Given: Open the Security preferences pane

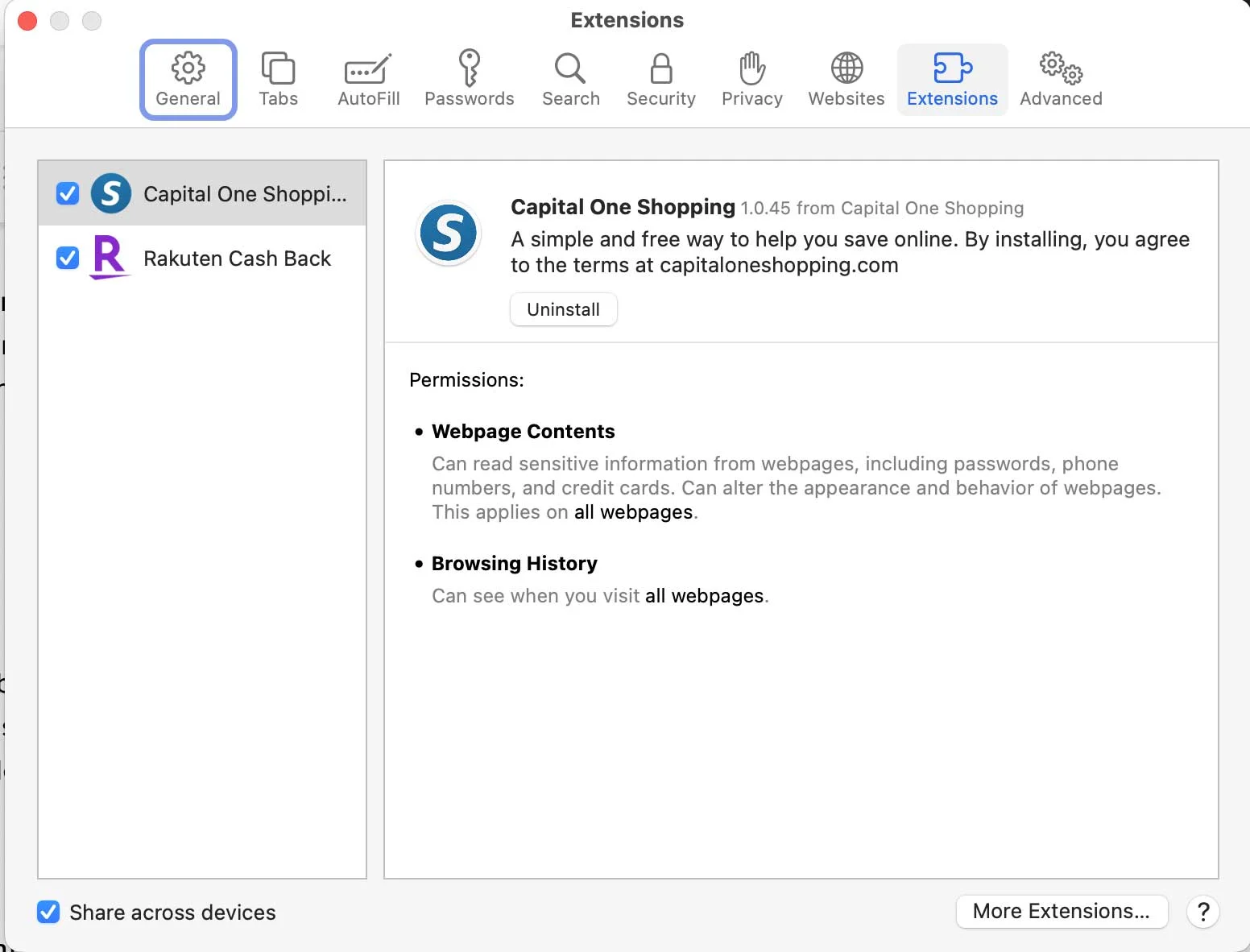Looking at the screenshot, I should [x=660, y=80].
